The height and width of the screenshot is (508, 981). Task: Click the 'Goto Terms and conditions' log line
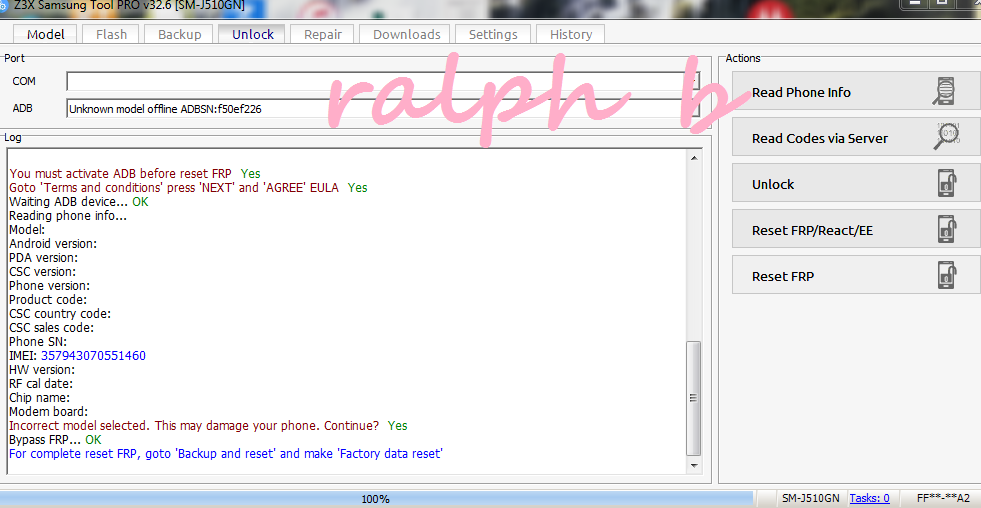point(188,188)
